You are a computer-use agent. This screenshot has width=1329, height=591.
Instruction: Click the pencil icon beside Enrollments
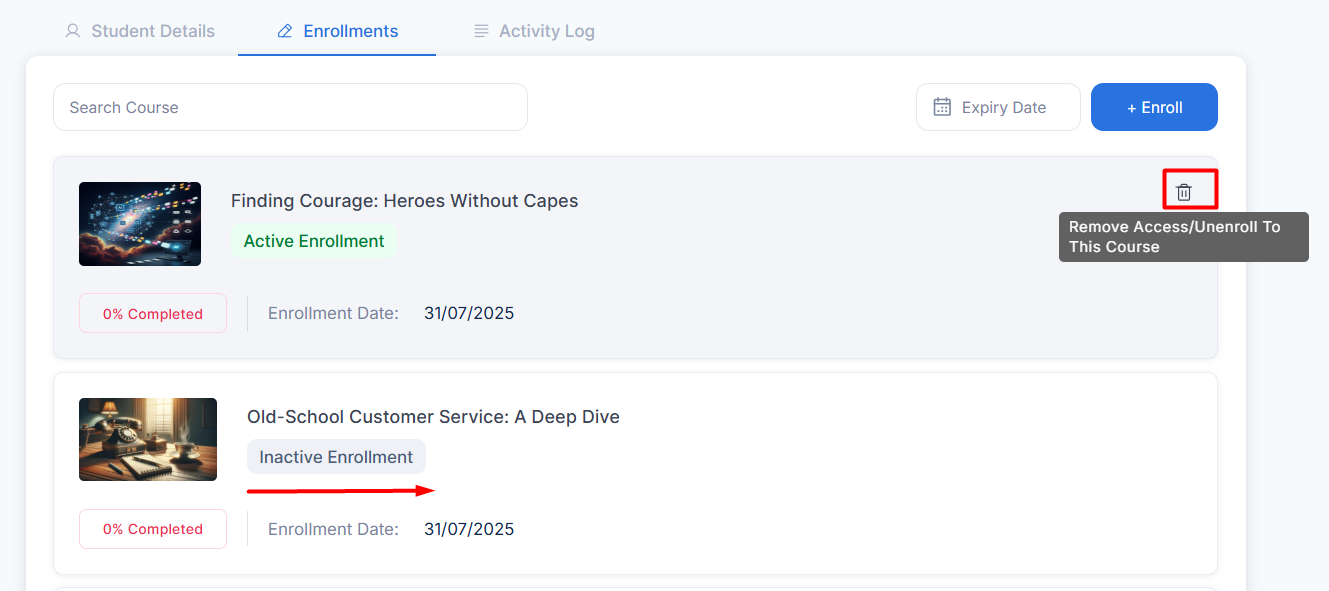[x=285, y=31]
